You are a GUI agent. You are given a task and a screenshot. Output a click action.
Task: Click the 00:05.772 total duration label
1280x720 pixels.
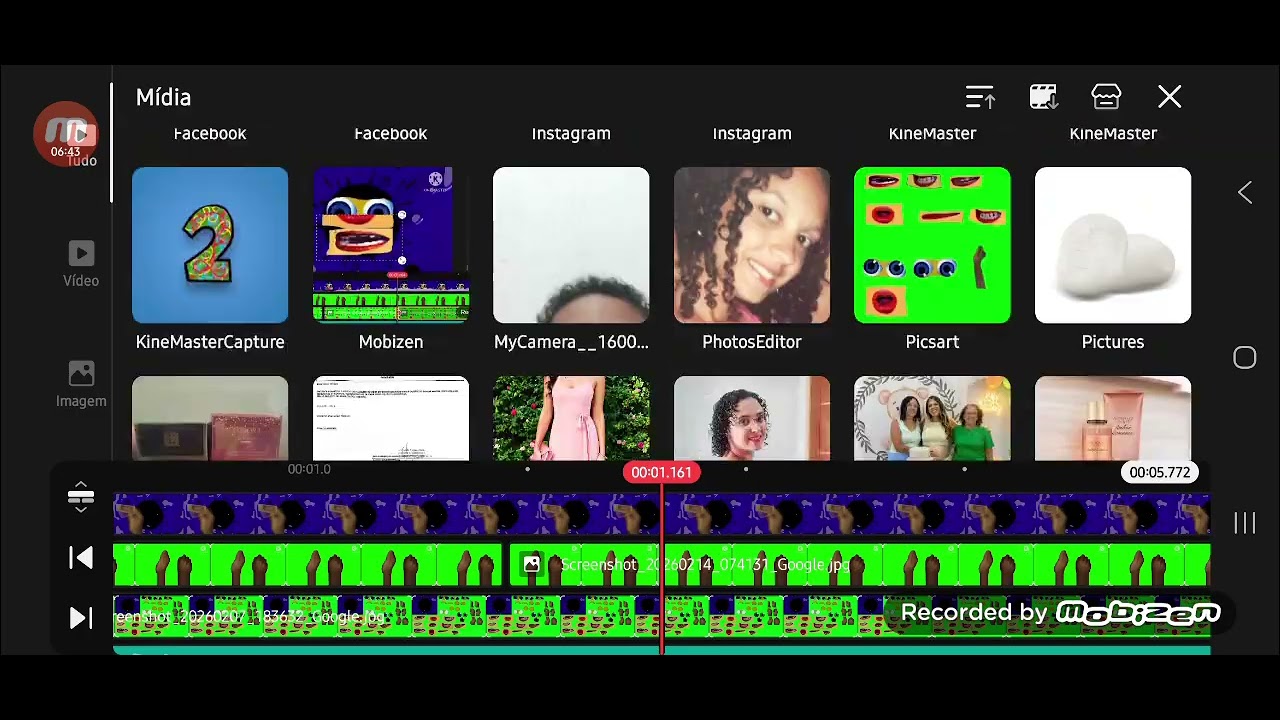coord(1159,472)
